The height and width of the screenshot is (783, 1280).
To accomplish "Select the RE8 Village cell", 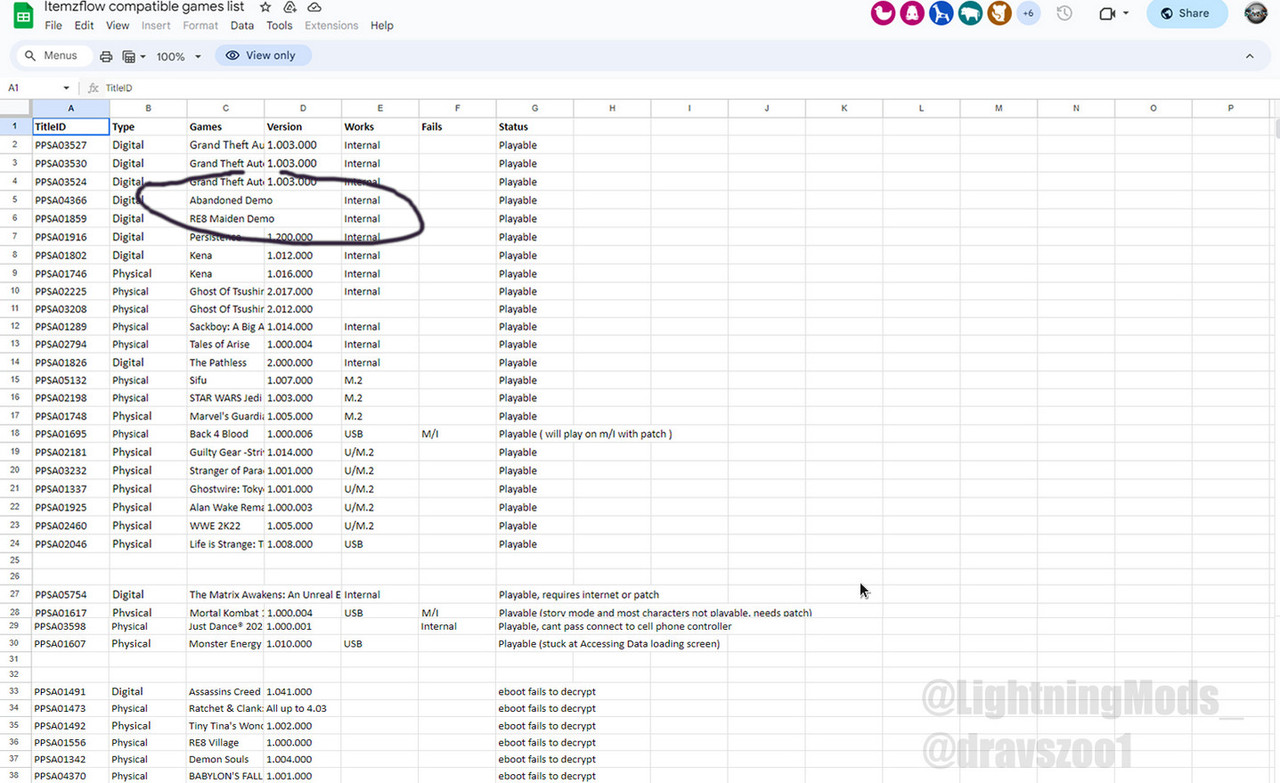I will [x=226, y=742].
